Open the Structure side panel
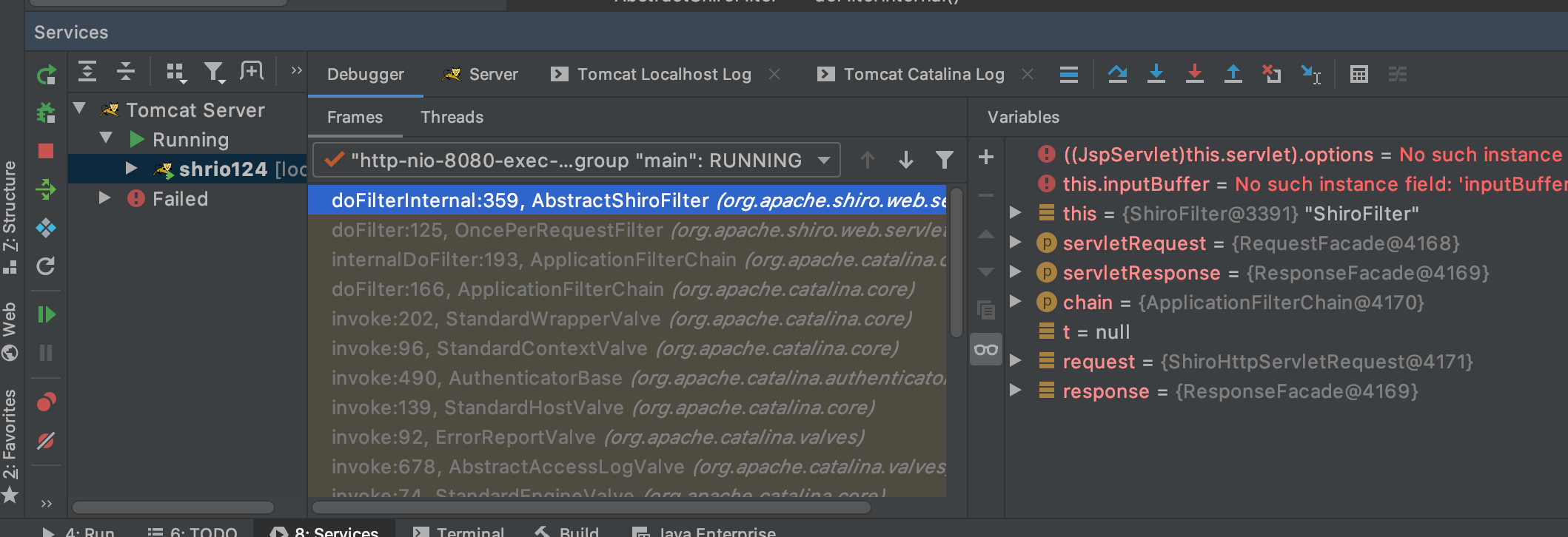This screenshot has height=537, width=1568. click(x=10, y=217)
